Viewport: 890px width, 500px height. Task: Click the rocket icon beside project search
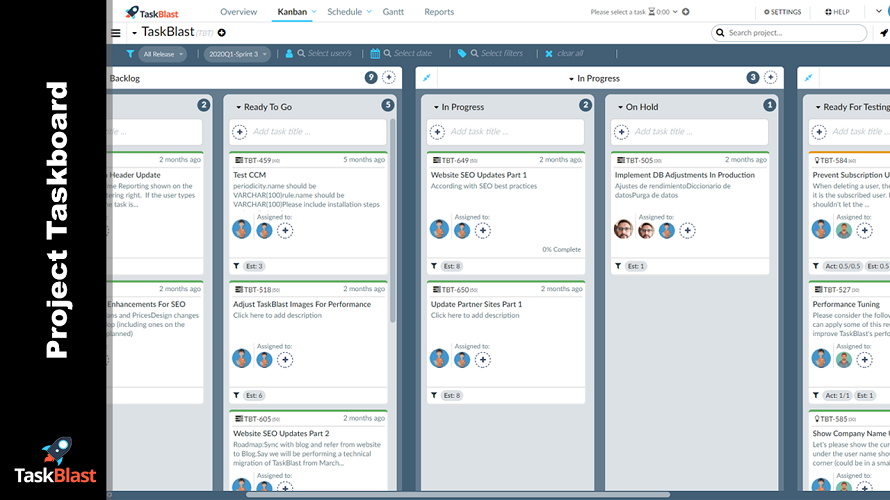pyautogui.click(x=883, y=33)
